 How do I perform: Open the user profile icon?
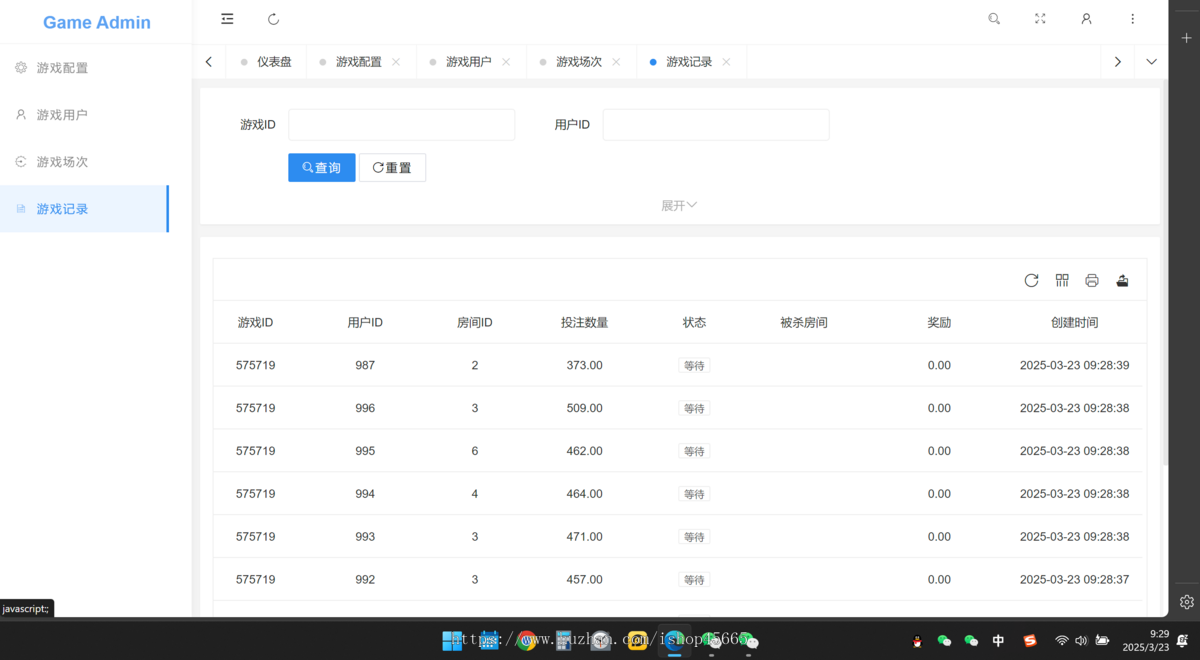[x=1086, y=19]
